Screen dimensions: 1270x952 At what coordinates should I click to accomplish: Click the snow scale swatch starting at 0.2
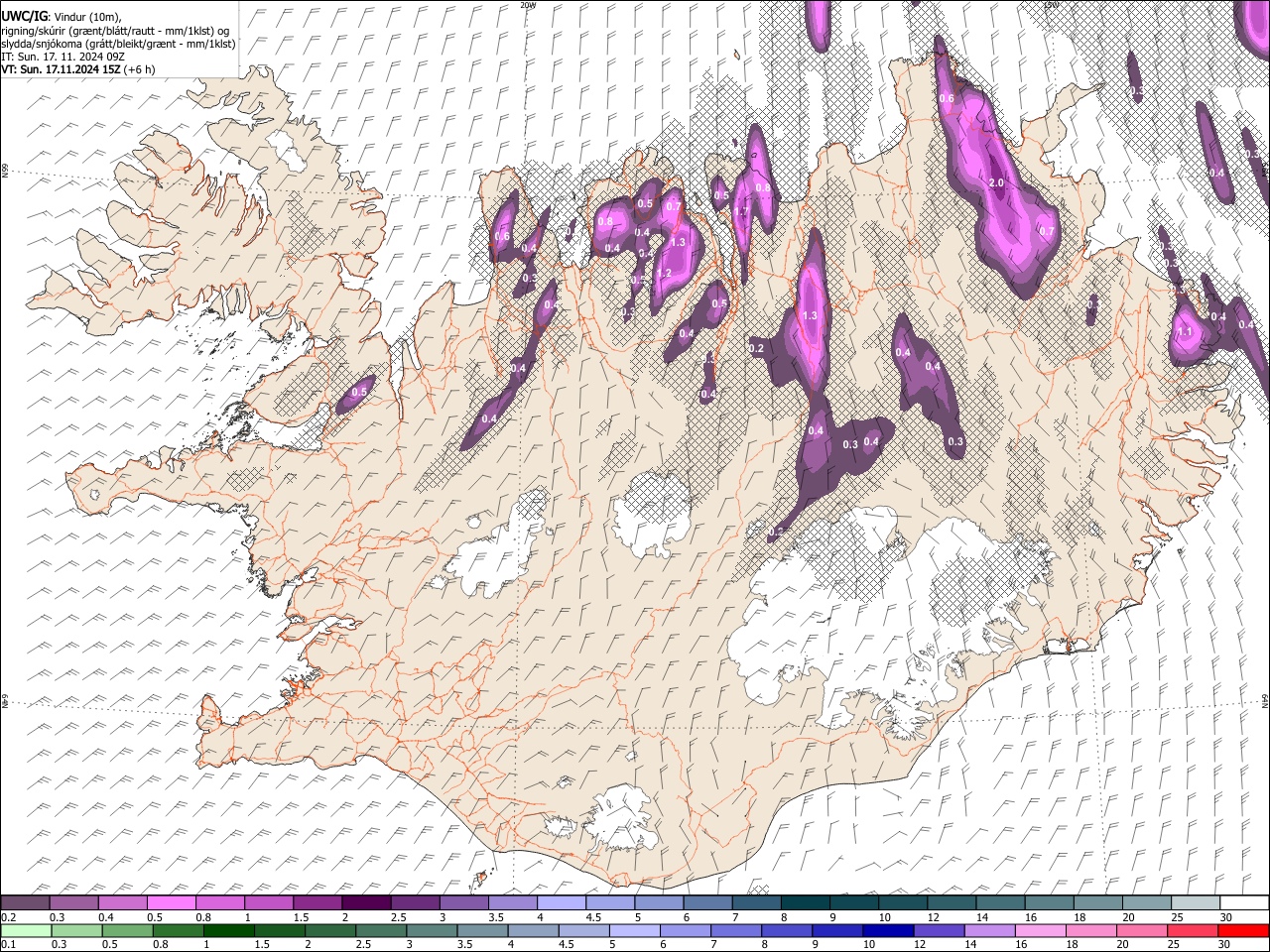[25, 903]
